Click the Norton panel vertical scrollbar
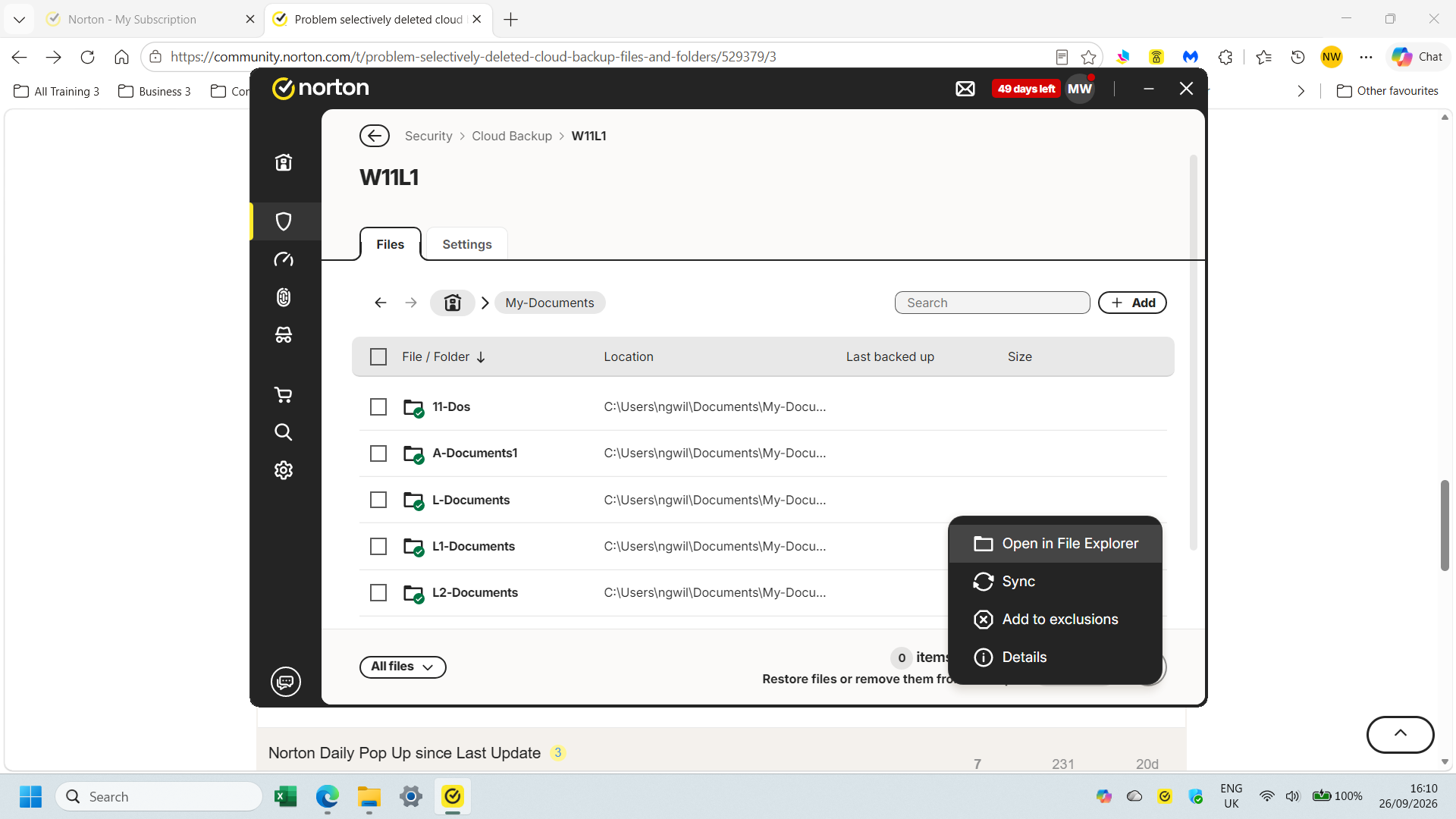Screen dimensions: 1456x819 [x=1193, y=353]
